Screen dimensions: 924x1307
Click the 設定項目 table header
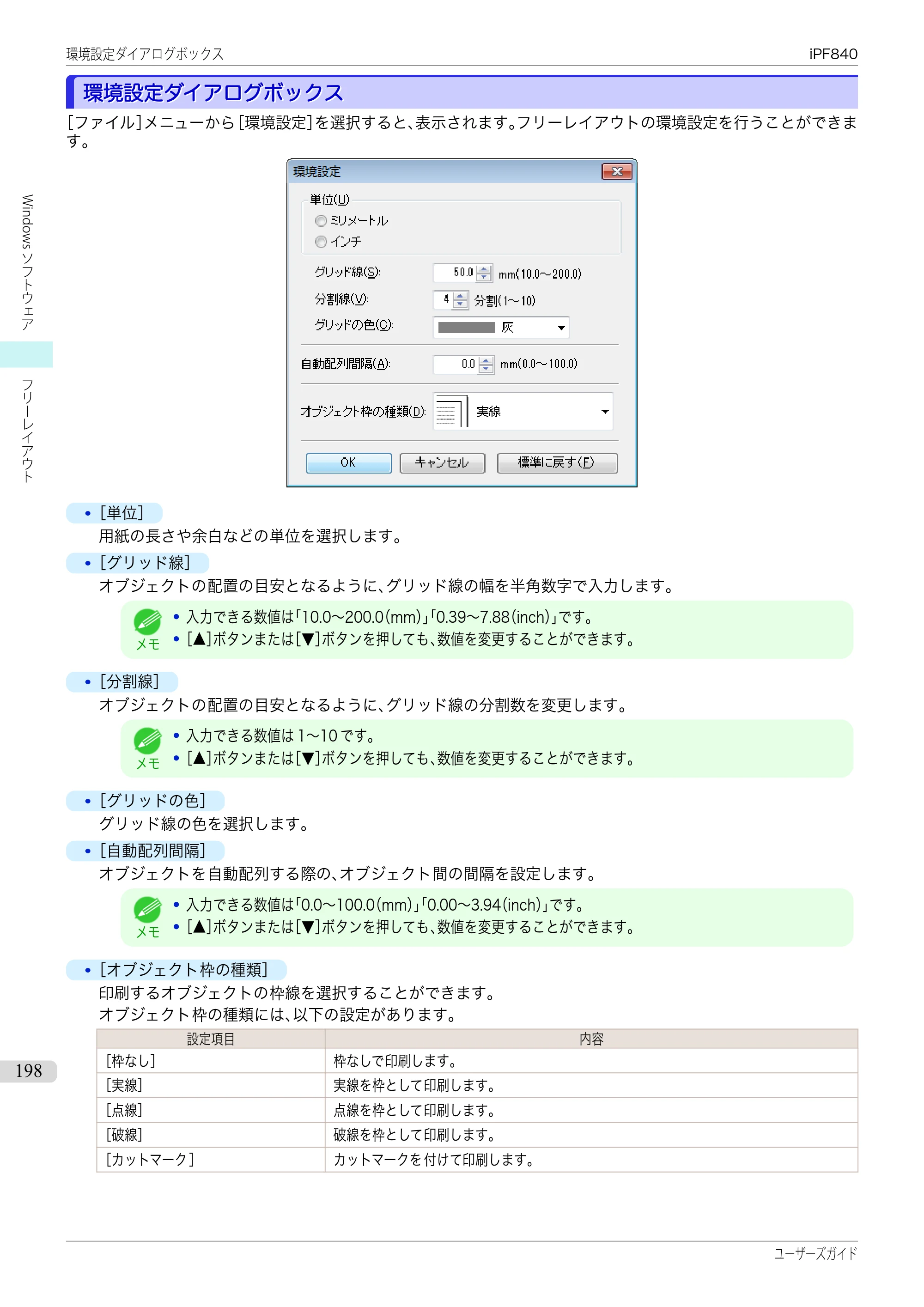point(211,1040)
